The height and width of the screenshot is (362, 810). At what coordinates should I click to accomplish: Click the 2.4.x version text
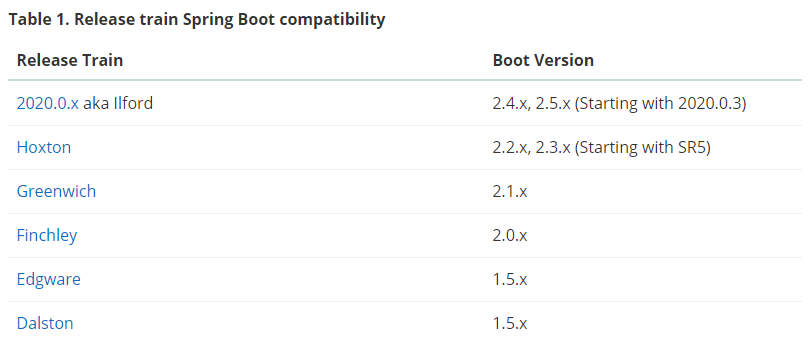point(511,103)
